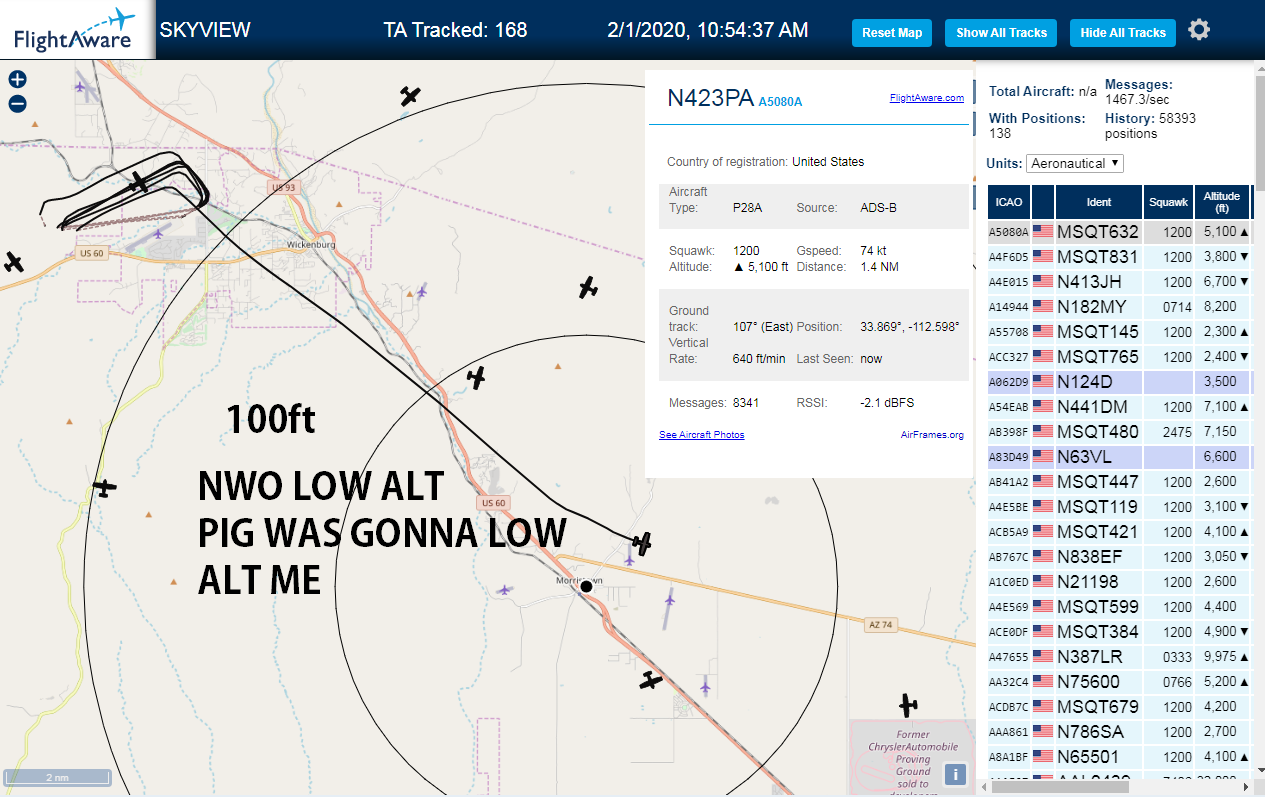This screenshot has height=797, width=1265.
Task: Open See Aircraft Photos link
Action: pyautogui.click(x=701, y=435)
